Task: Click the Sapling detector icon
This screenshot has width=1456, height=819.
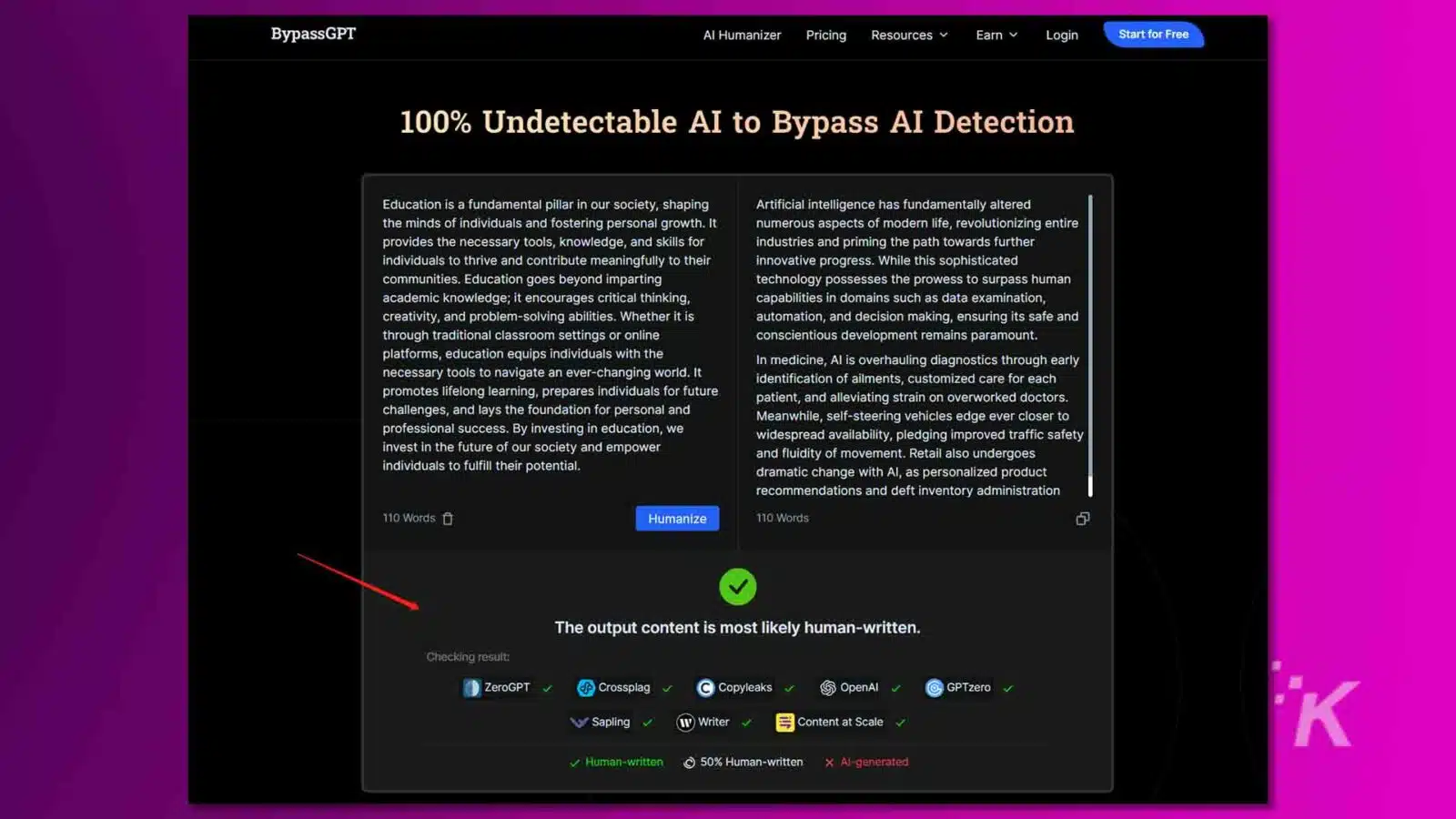Action: [x=581, y=722]
